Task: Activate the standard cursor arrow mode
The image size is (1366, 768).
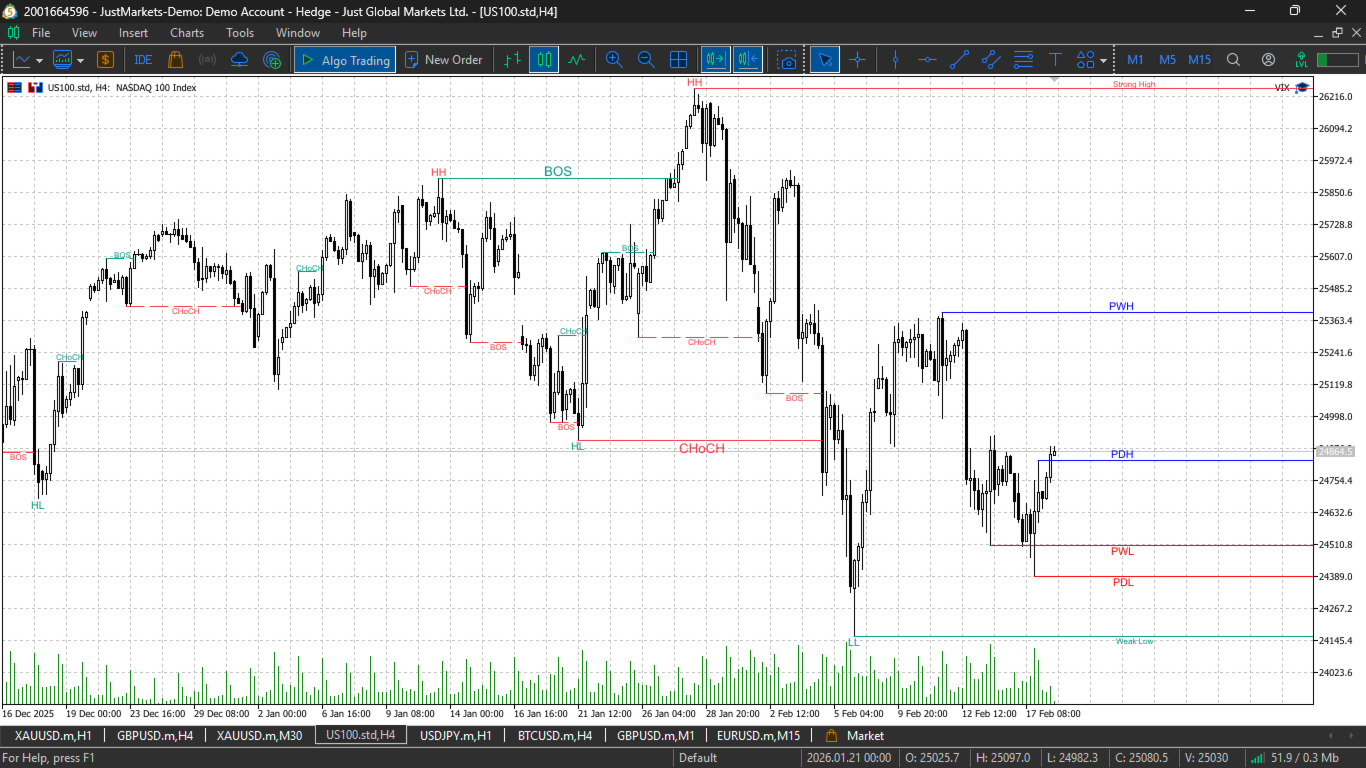Action: click(x=825, y=60)
